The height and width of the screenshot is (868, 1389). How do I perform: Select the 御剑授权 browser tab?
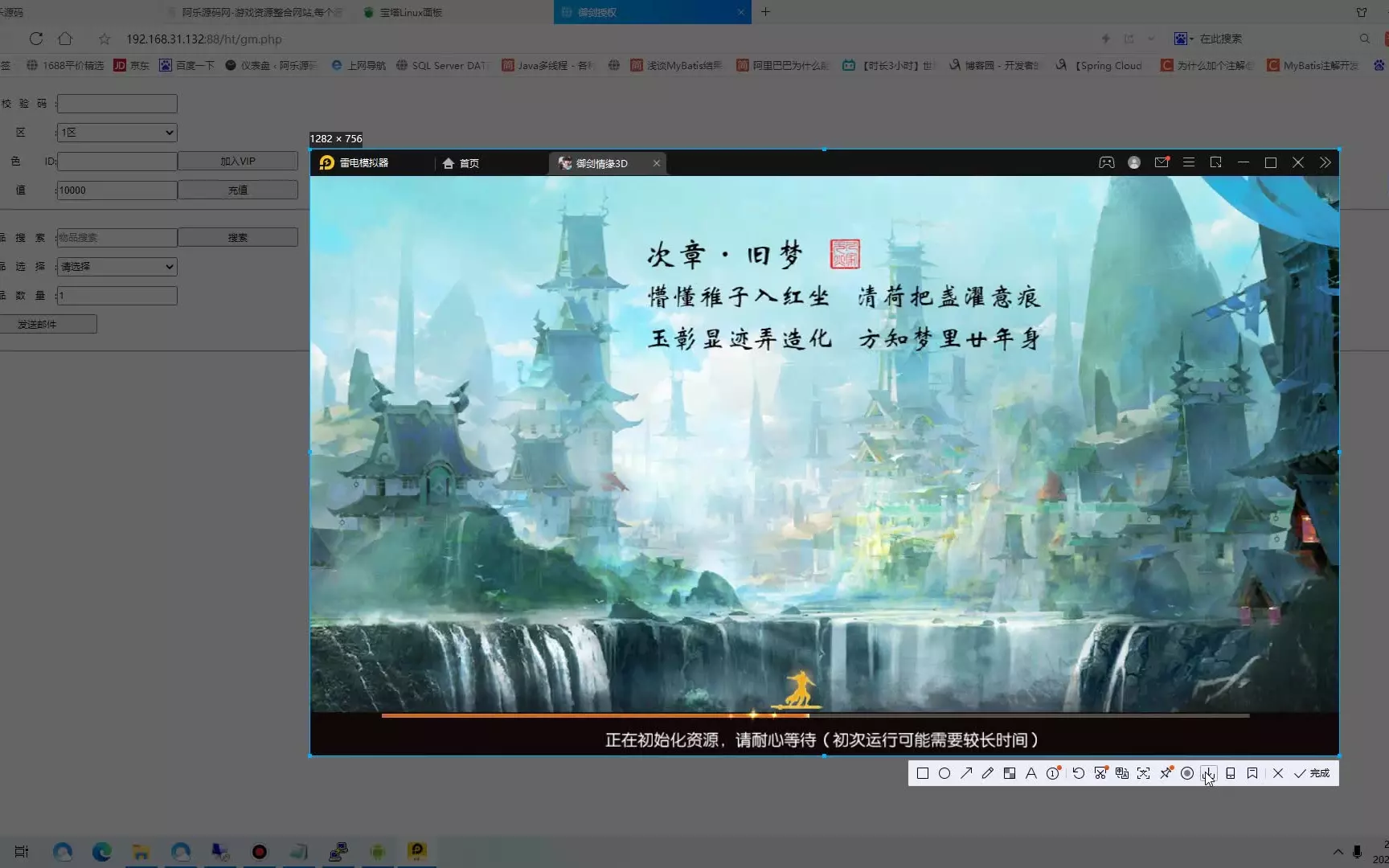coord(652,12)
